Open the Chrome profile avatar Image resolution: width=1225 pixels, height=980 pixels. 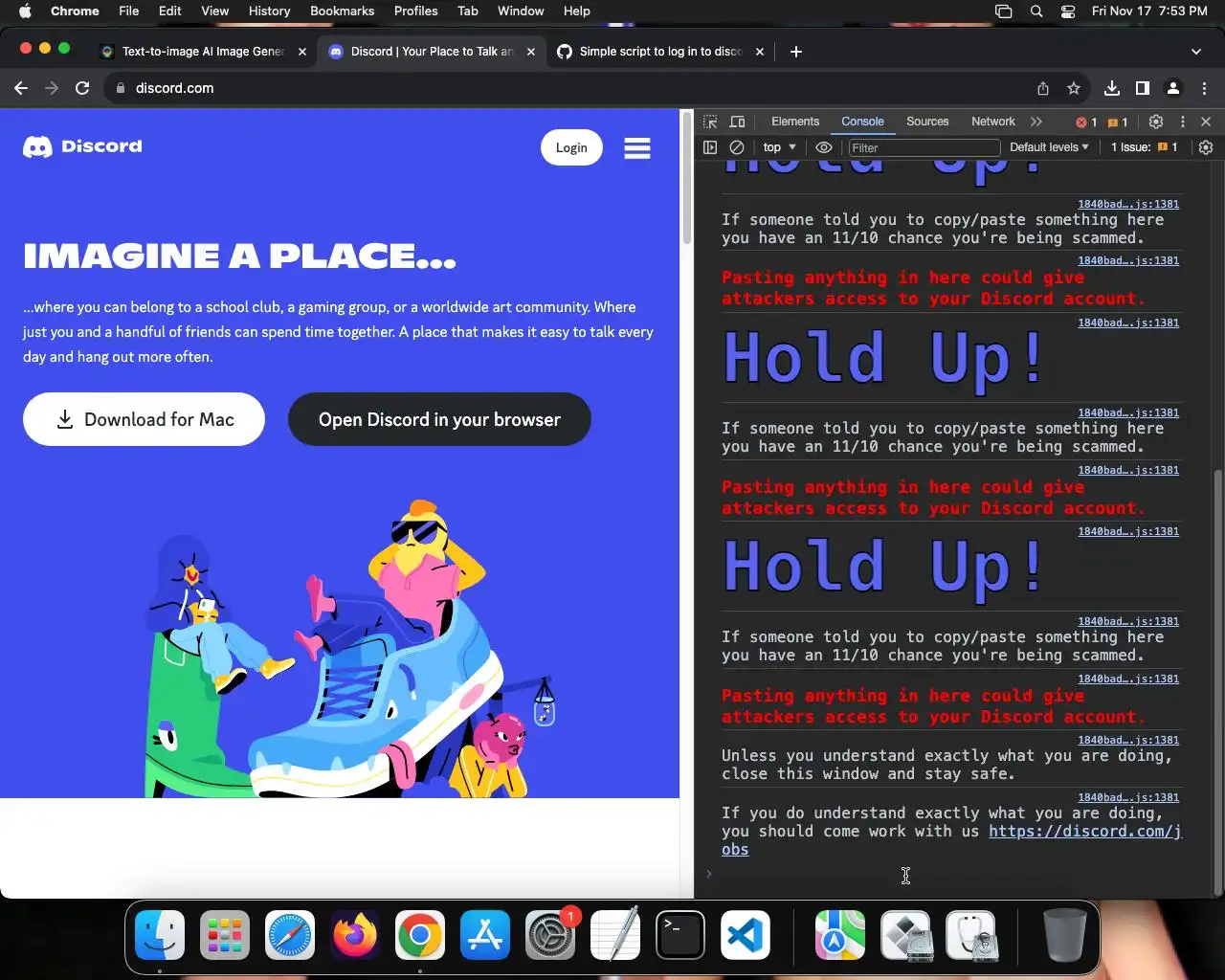(1173, 88)
